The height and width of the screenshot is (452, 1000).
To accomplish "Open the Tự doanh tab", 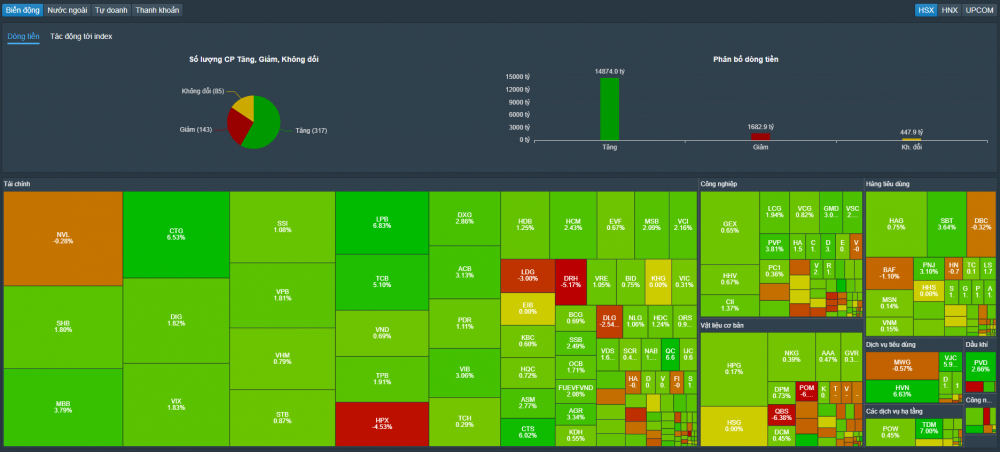I will click(110, 9).
